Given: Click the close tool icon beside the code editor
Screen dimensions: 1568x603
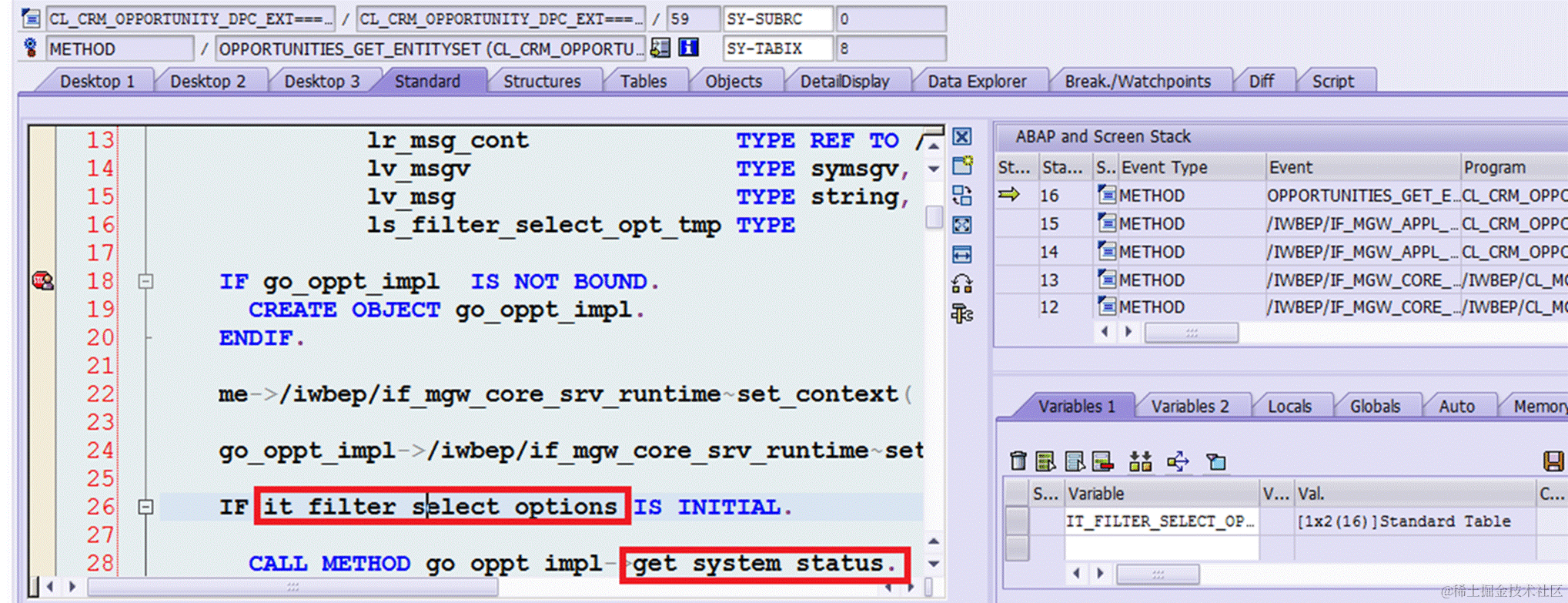Looking at the screenshot, I should [x=962, y=137].
